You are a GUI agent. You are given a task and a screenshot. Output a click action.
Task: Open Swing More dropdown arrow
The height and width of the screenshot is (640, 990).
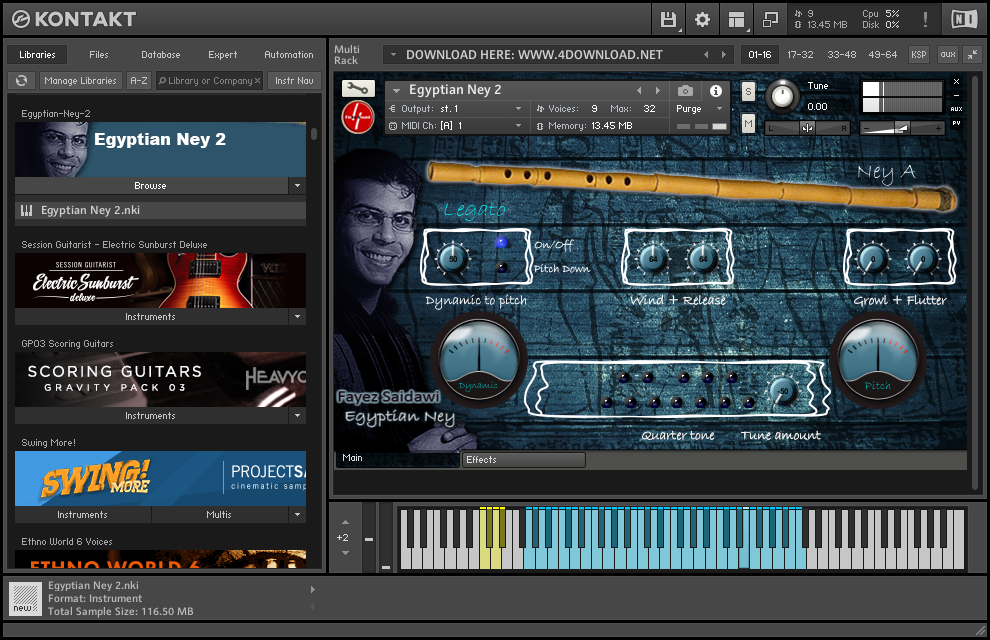tap(297, 514)
